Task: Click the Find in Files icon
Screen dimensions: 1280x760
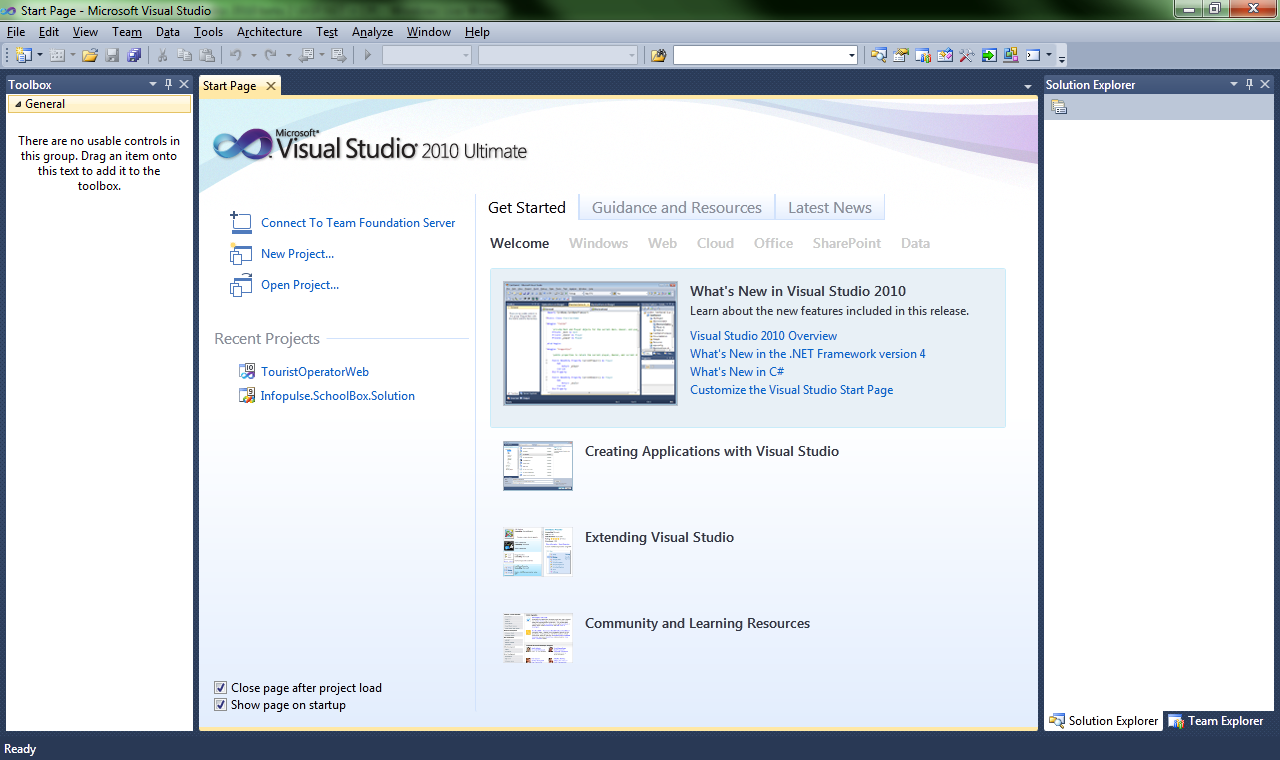Action: coord(658,55)
